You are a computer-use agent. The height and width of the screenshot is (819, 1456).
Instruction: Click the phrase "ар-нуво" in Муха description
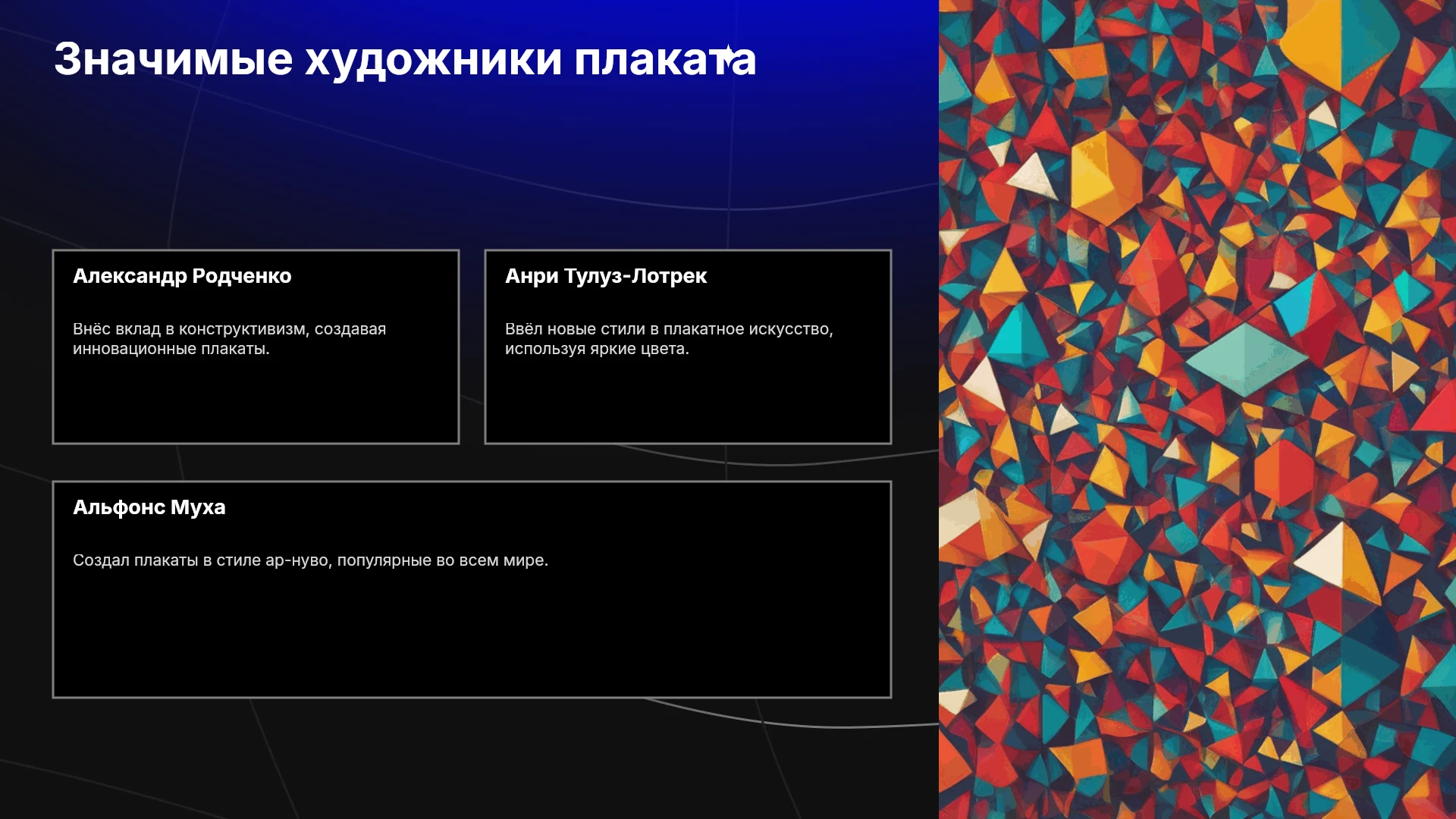[297, 560]
